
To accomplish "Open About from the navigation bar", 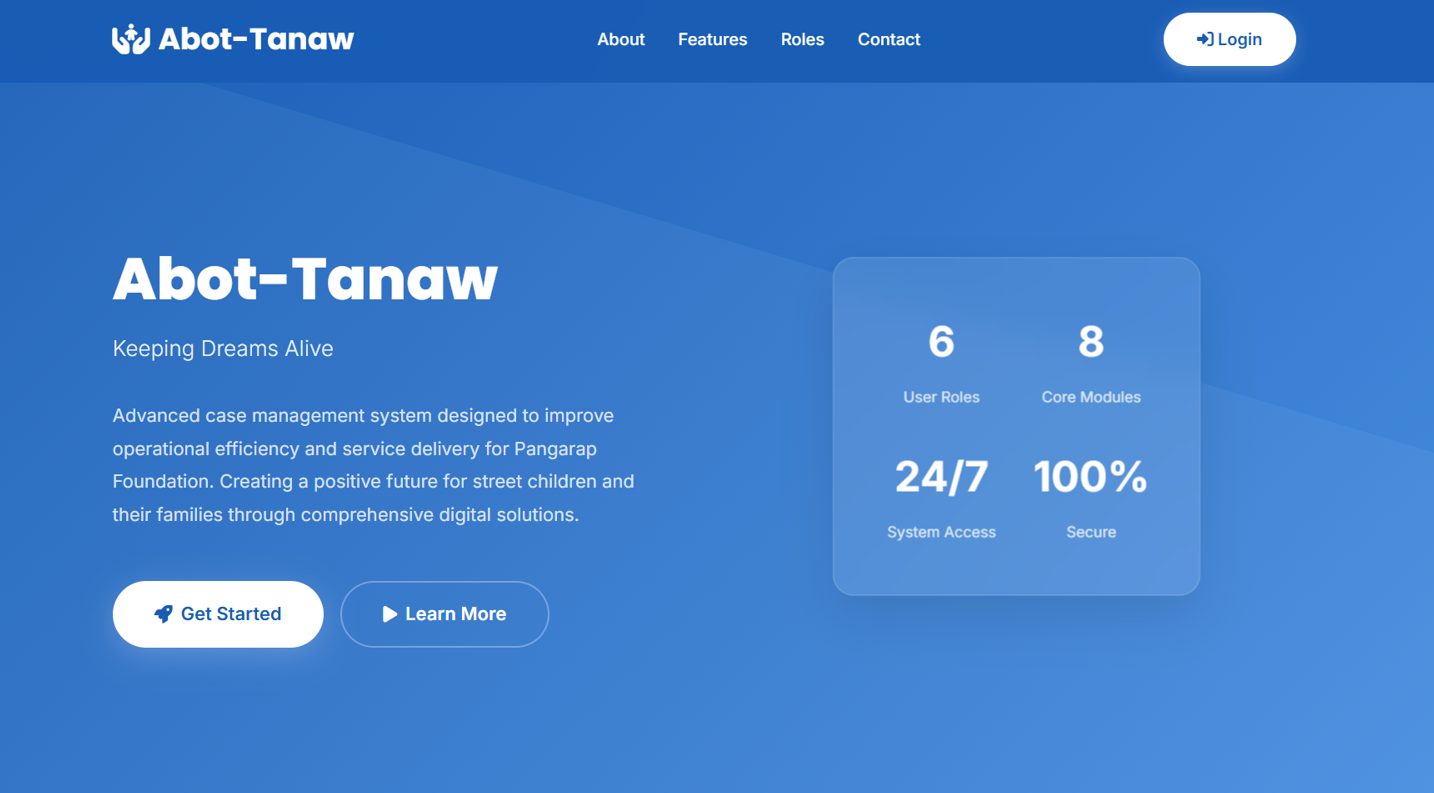I will [x=620, y=40].
